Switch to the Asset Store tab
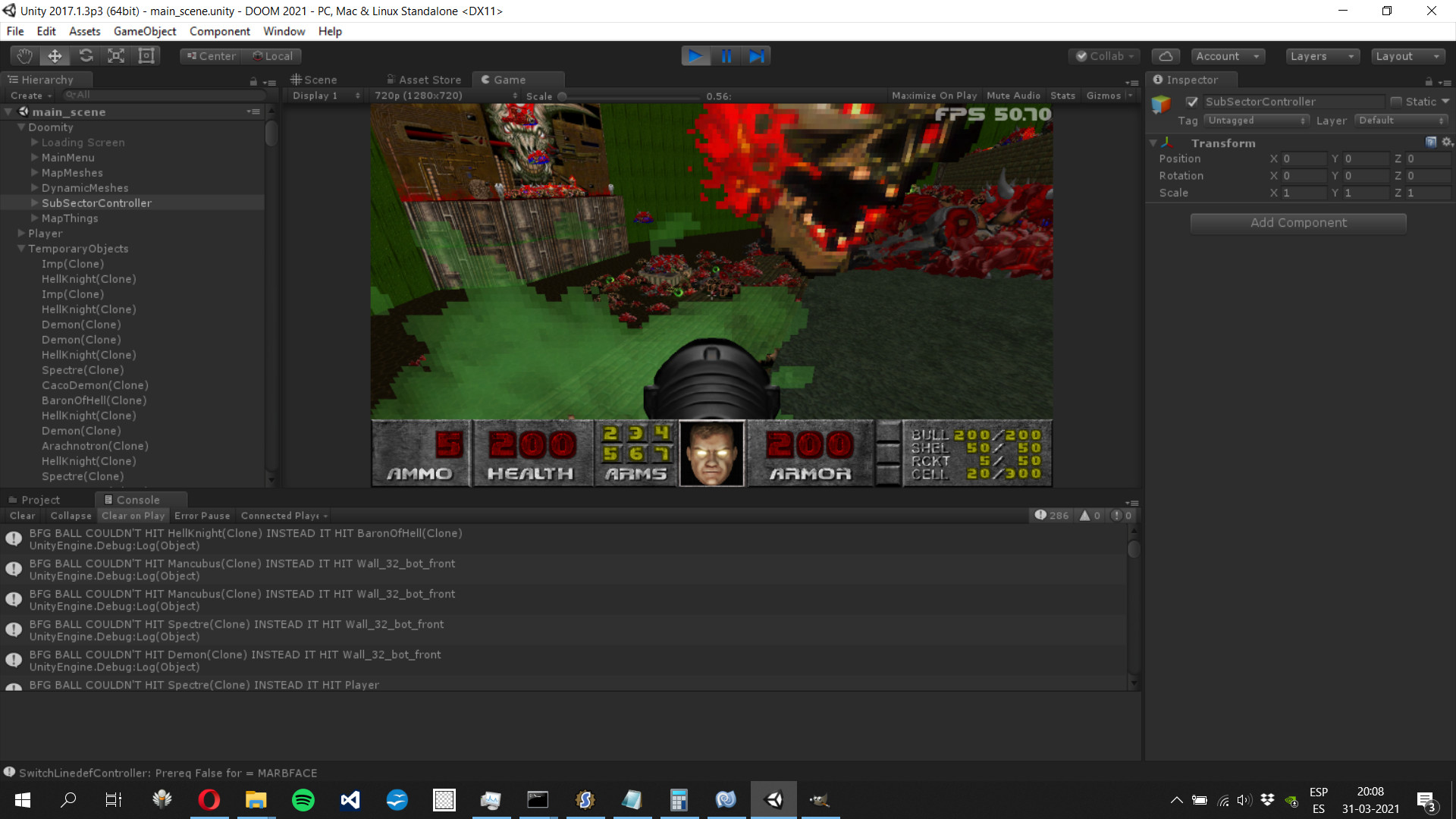Screen dimensions: 1456x819 pos(425,80)
